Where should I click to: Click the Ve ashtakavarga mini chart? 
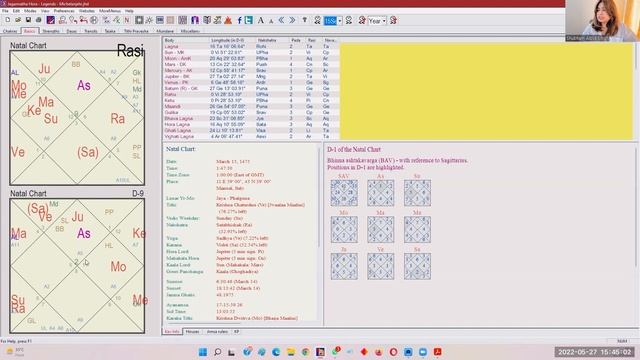pyautogui.click(x=380, y=266)
